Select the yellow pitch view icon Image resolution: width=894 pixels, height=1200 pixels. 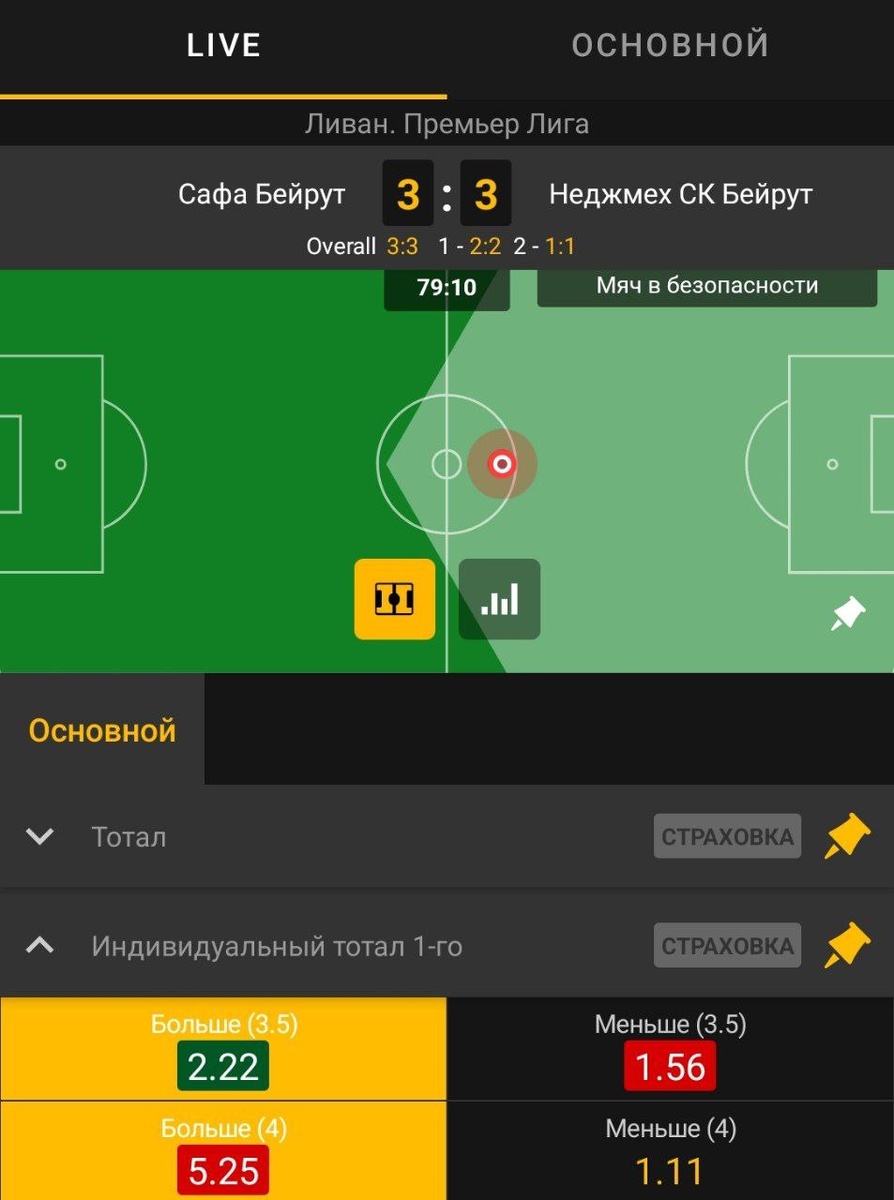click(x=394, y=599)
